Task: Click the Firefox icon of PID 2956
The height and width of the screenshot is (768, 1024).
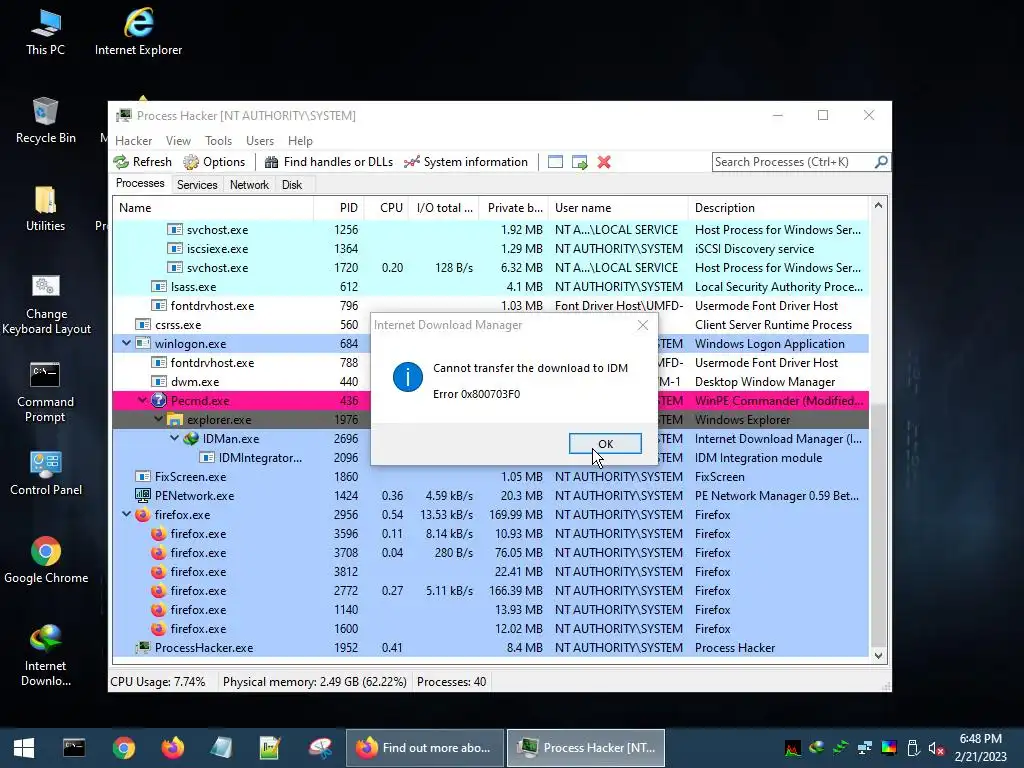Action: point(142,515)
